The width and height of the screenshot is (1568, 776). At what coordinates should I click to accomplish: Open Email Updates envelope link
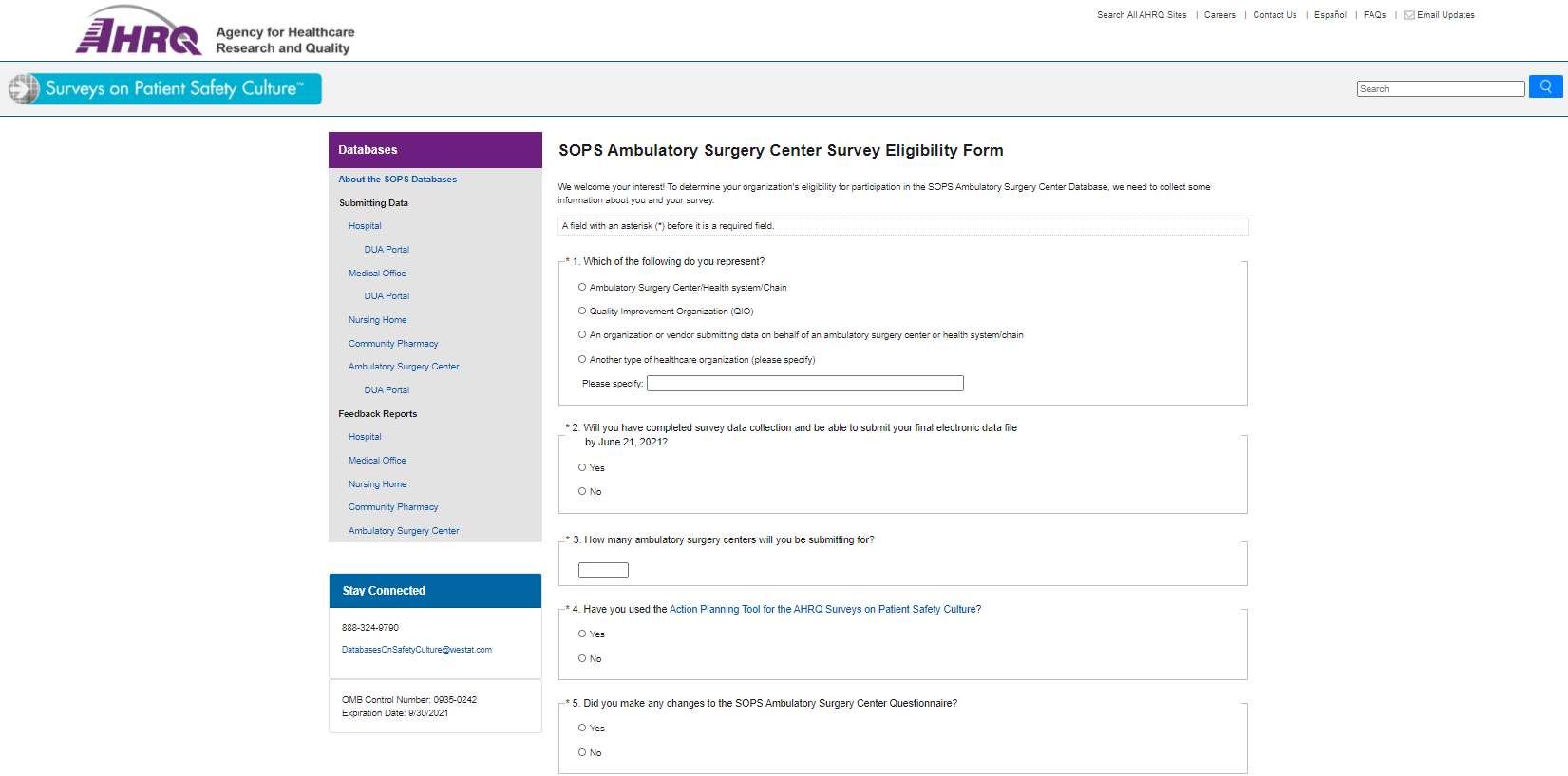click(x=1439, y=15)
